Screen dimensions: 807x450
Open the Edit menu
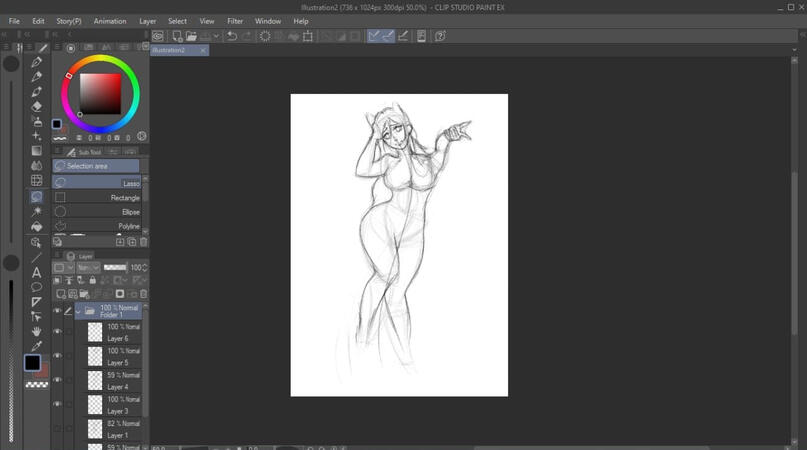[x=39, y=21]
